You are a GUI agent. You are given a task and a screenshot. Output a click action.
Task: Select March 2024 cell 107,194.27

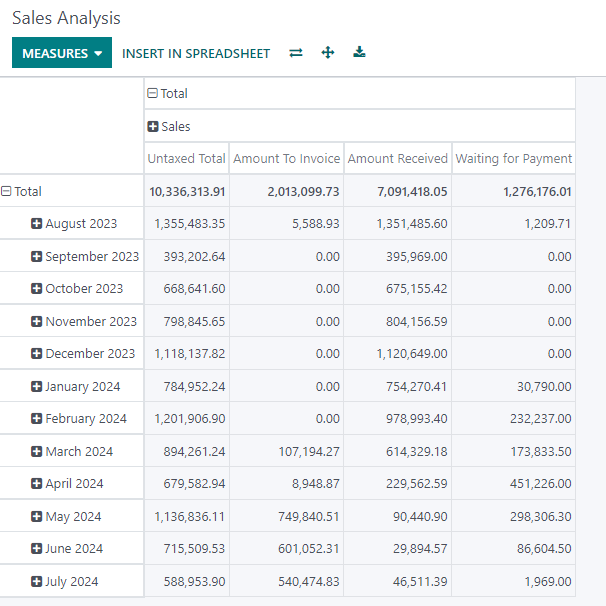pos(286,451)
